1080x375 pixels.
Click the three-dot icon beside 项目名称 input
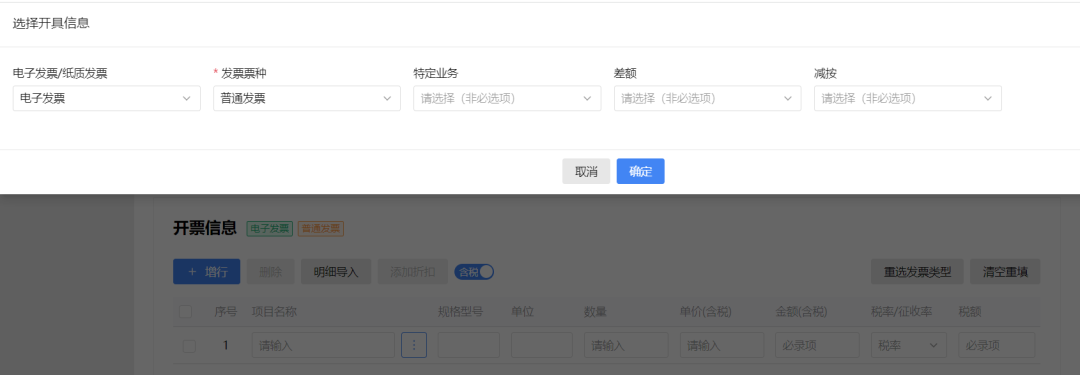(x=414, y=345)
